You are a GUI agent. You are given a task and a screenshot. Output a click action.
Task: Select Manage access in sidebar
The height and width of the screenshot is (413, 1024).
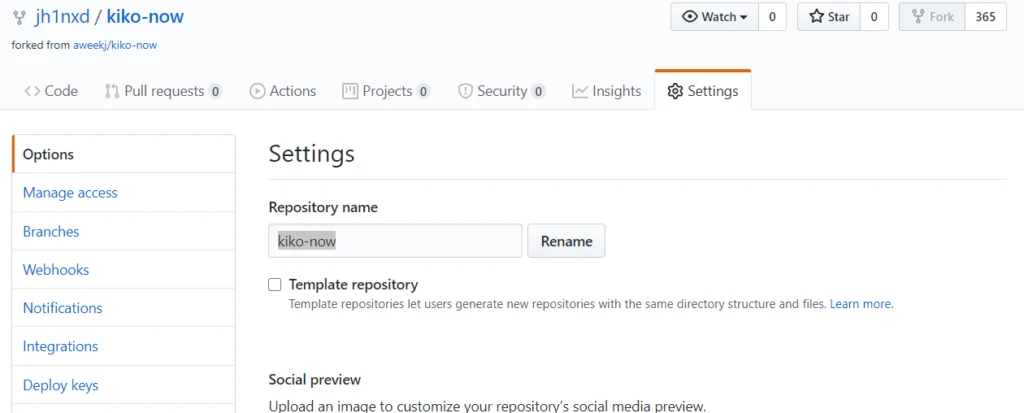(70, 193)
